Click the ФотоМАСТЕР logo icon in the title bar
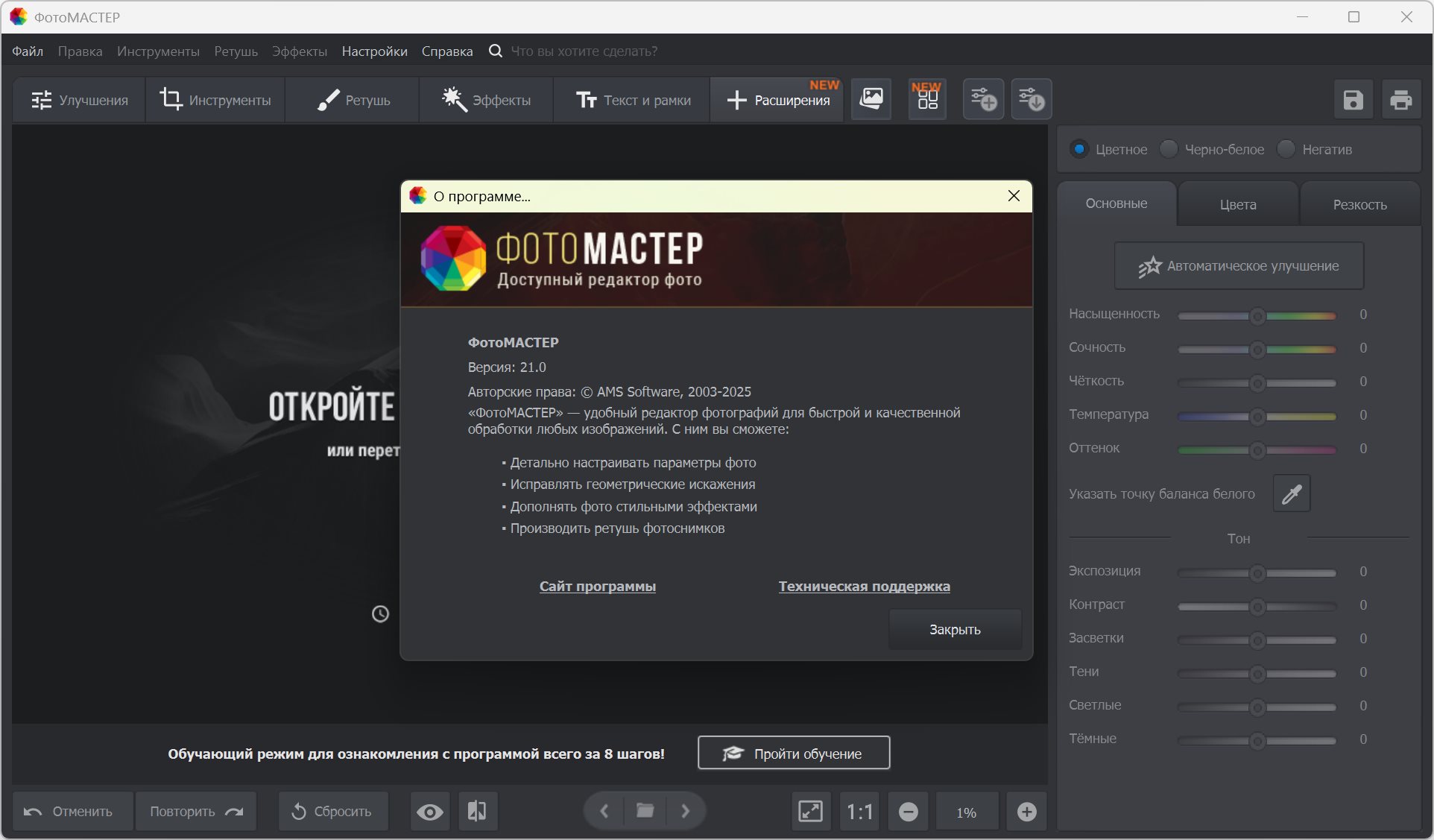 point(19,16)
